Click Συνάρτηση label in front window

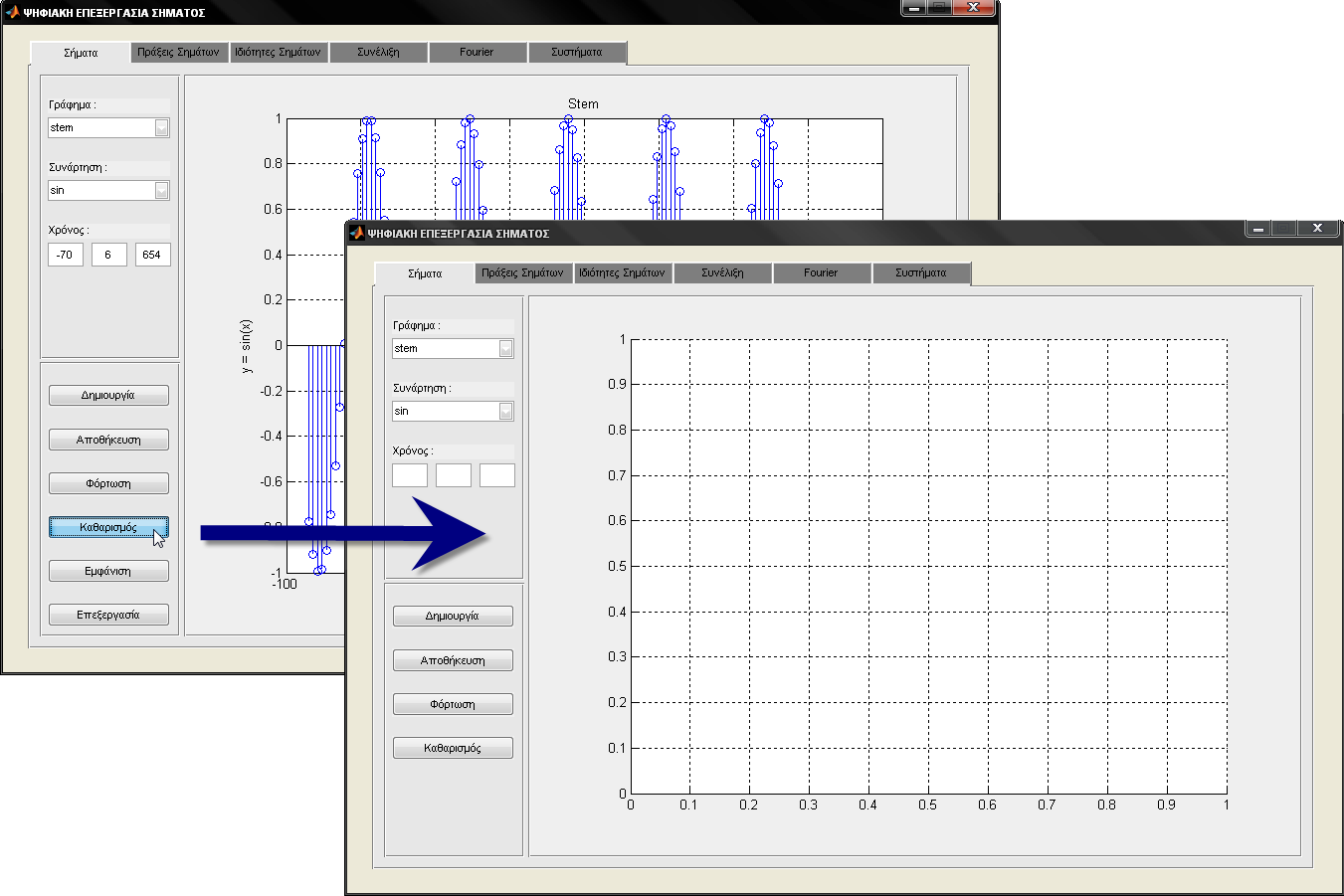pos(422,388)
